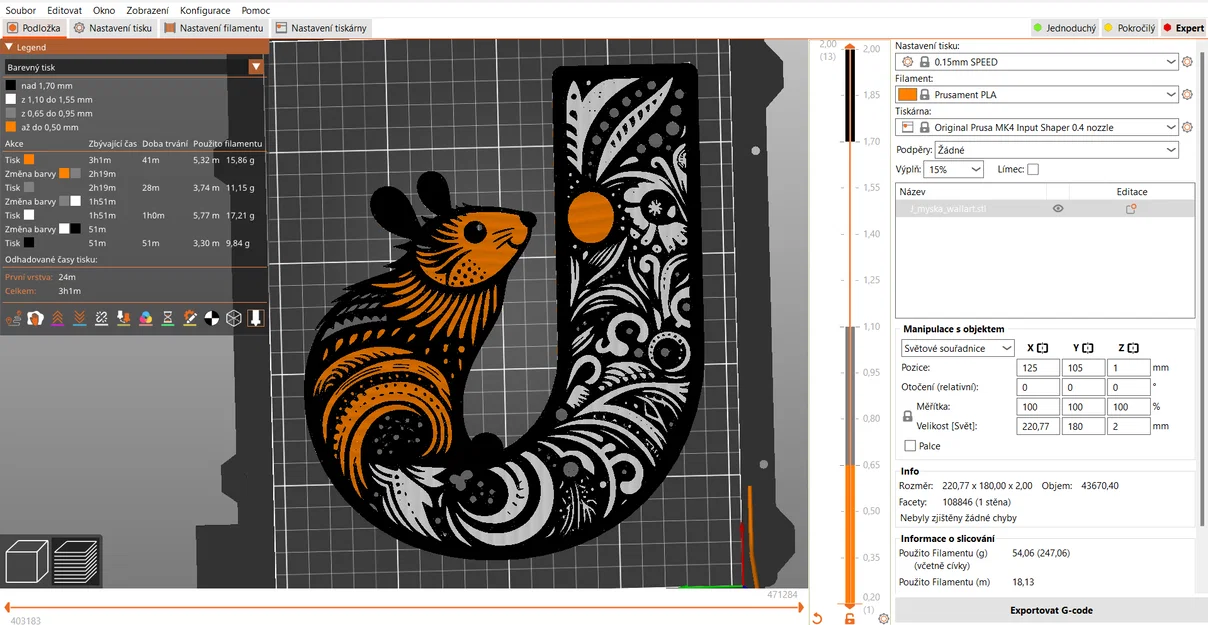Switch to Nastavení tisku tab
Image resolution: width=1208 pixels, height=625 pixels.
pyautogui.click(x=113, y=28)
